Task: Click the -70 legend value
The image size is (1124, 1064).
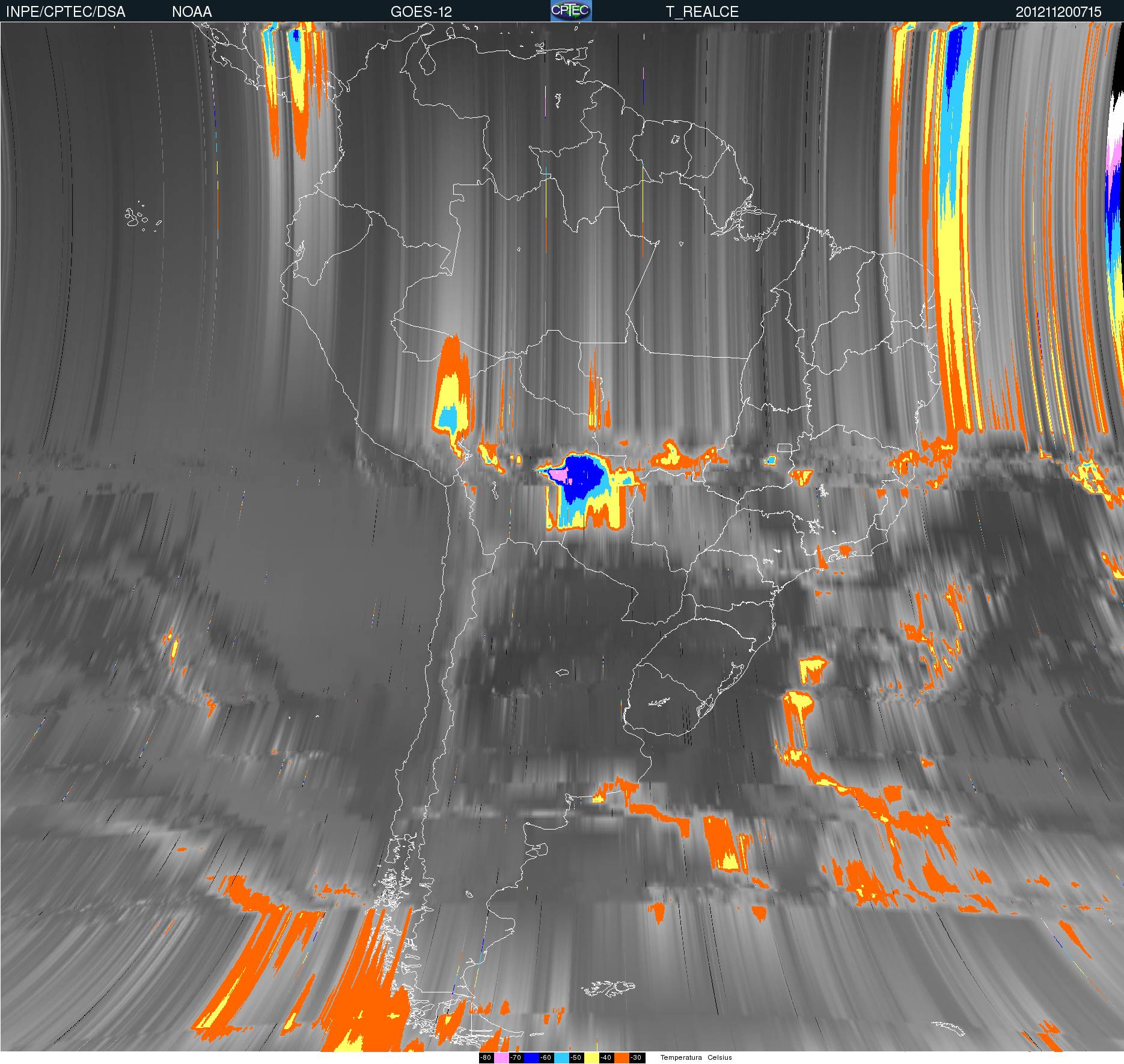Action: point(516,1057)
